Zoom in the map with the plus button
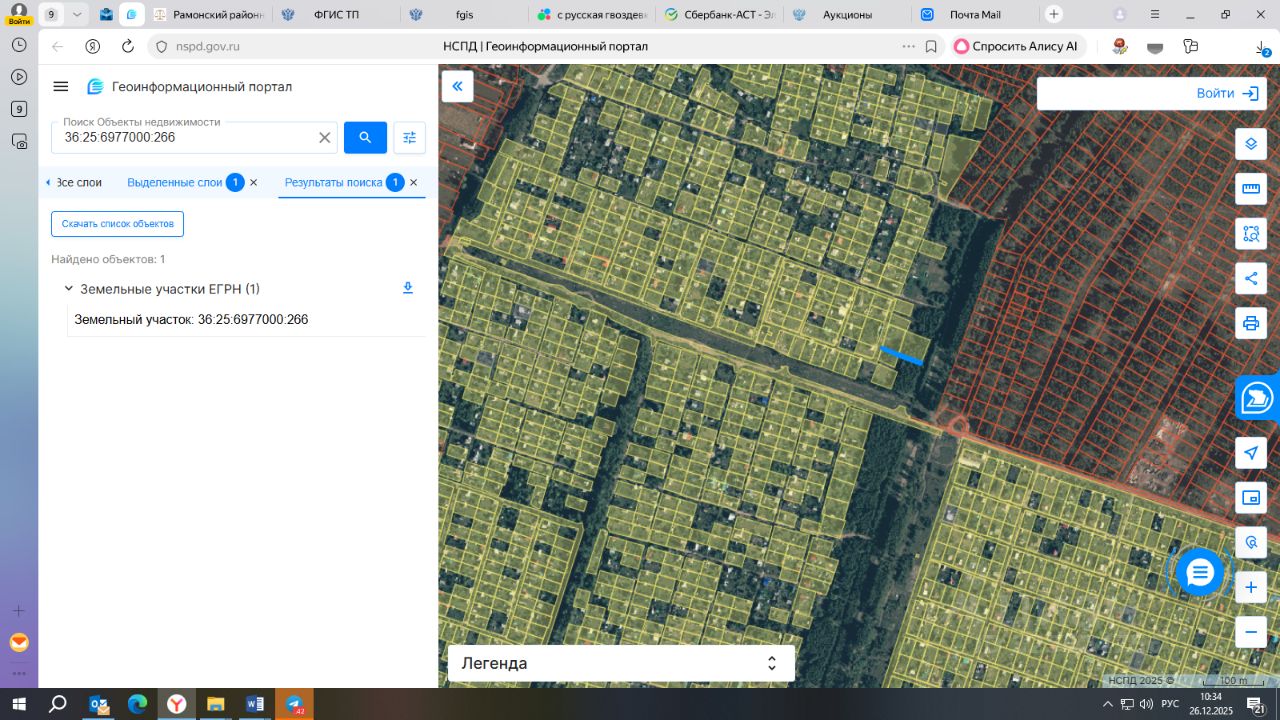Viewport: 1280px width, 720px height. click(x=1251, y=588)
